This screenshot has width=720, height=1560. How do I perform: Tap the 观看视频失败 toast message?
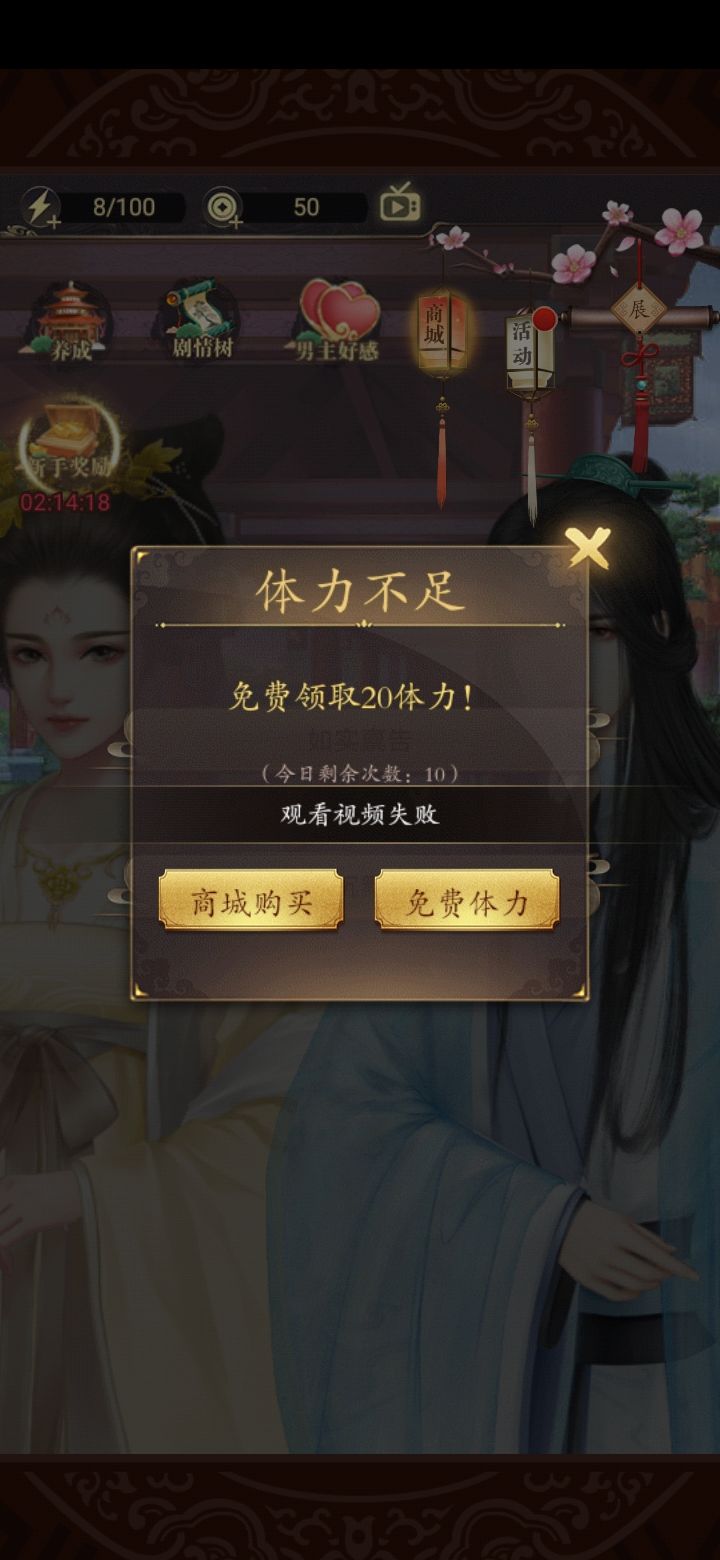pos(360,814)
